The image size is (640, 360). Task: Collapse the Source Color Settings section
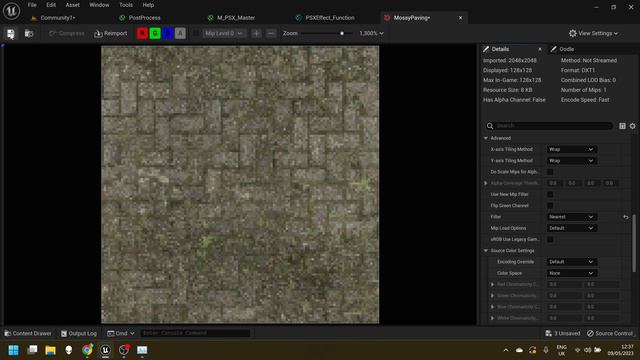tap(486, 251)
